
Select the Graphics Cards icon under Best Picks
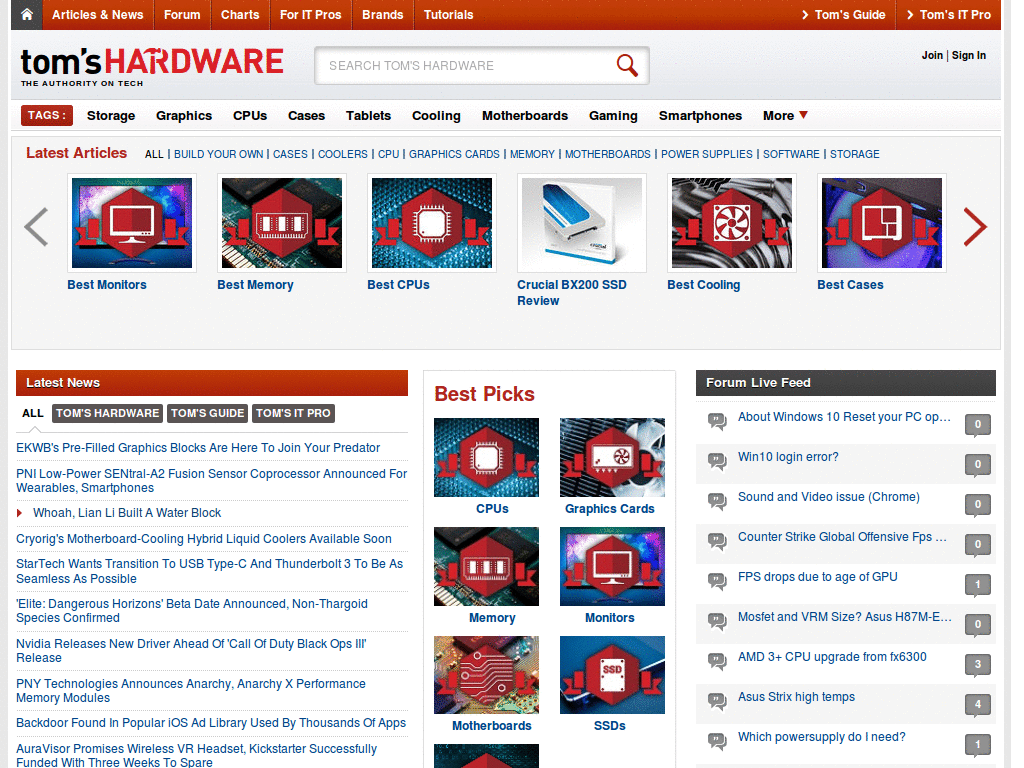click(612, 457)
